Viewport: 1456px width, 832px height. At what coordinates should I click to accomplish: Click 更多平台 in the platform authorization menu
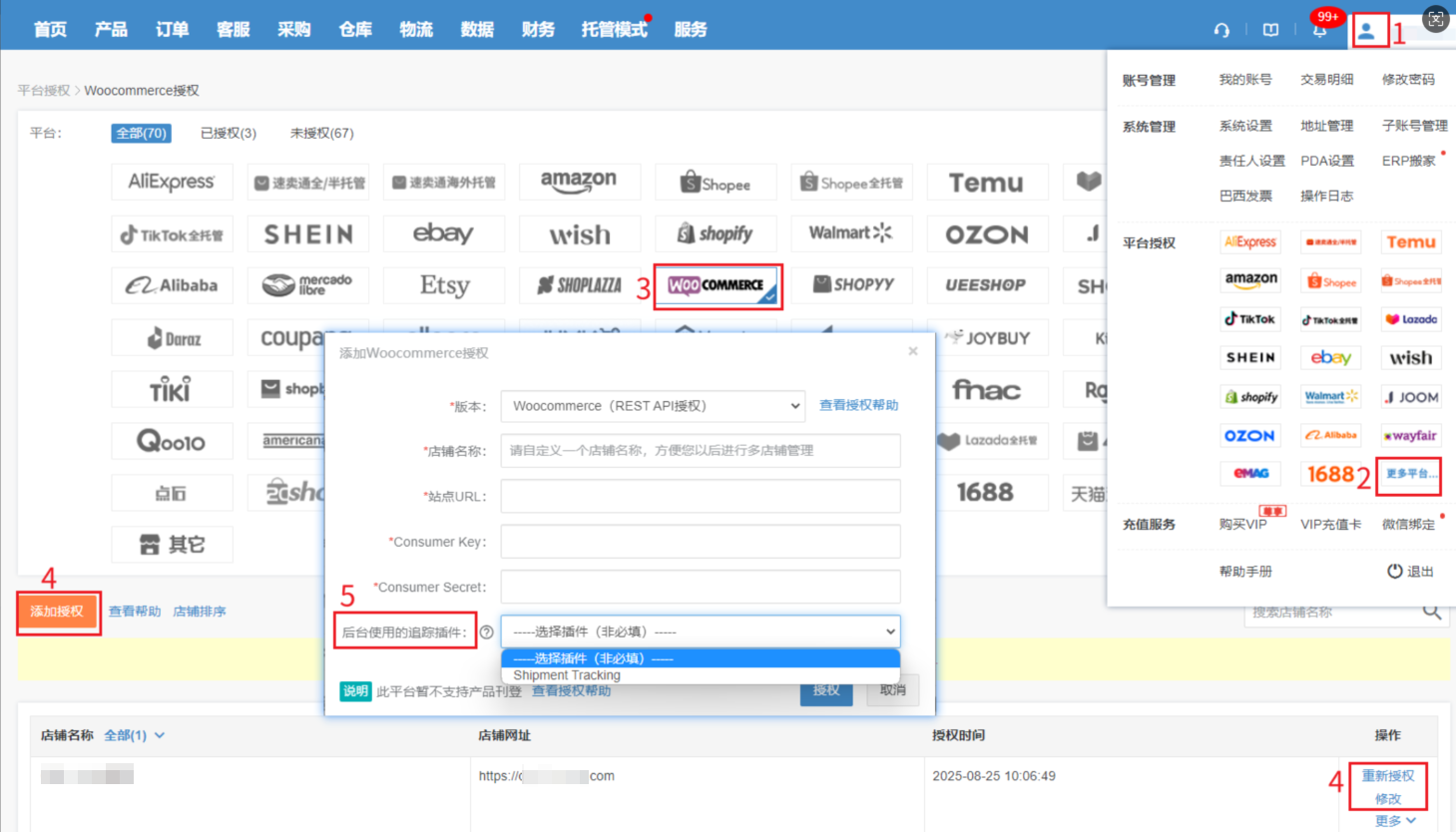pos(1408,474)
